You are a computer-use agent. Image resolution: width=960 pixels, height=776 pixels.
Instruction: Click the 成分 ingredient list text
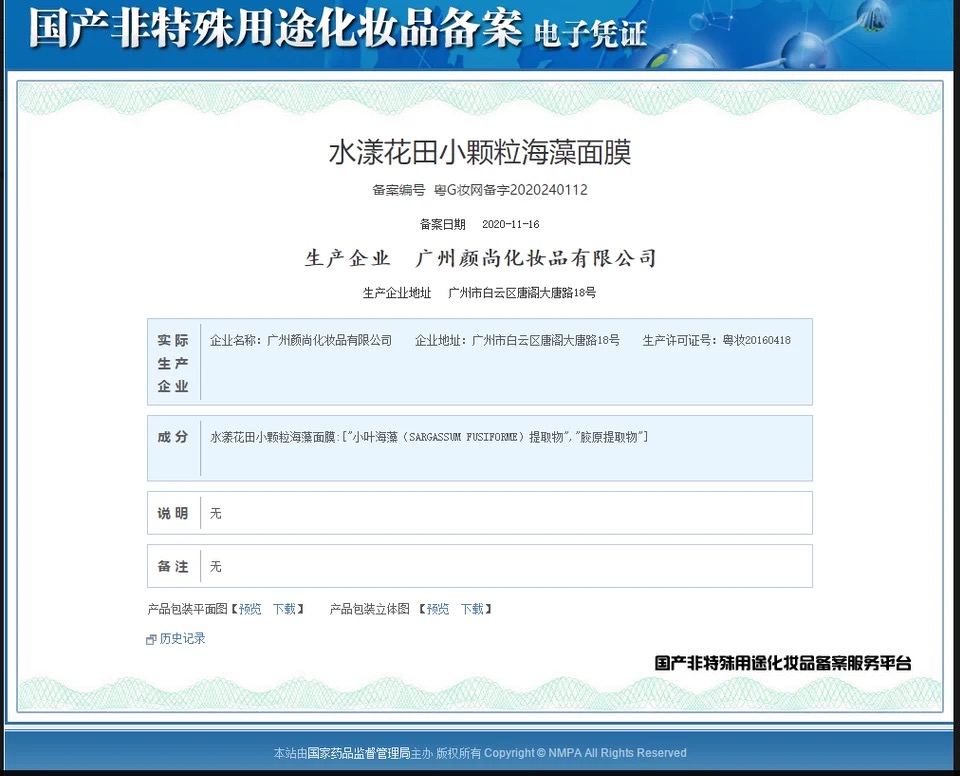(x=429, y=437)
